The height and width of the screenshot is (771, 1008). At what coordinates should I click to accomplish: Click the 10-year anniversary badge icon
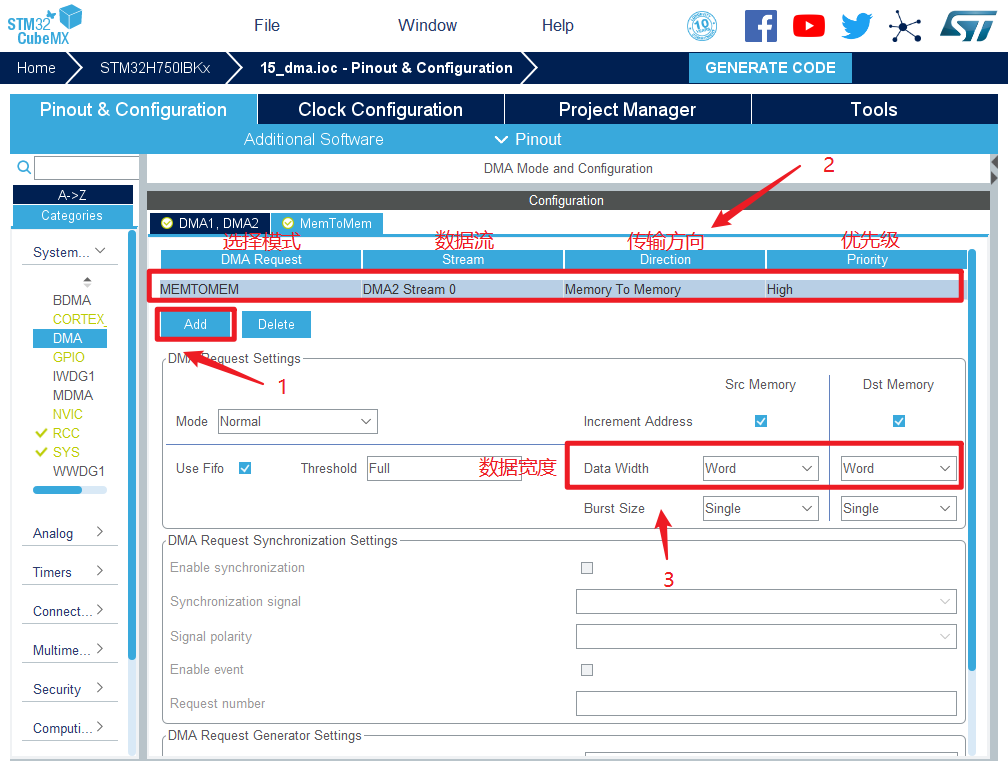pos(702,26)
